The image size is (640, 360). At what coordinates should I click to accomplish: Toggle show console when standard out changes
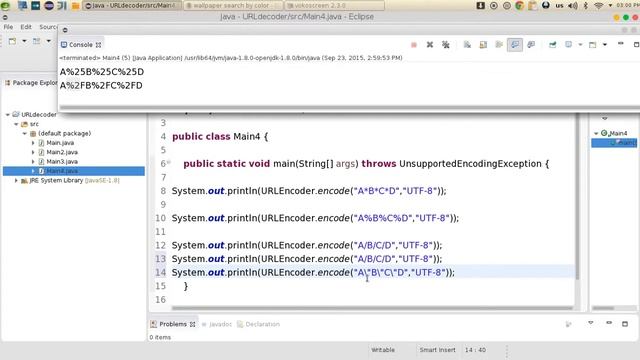515,45
